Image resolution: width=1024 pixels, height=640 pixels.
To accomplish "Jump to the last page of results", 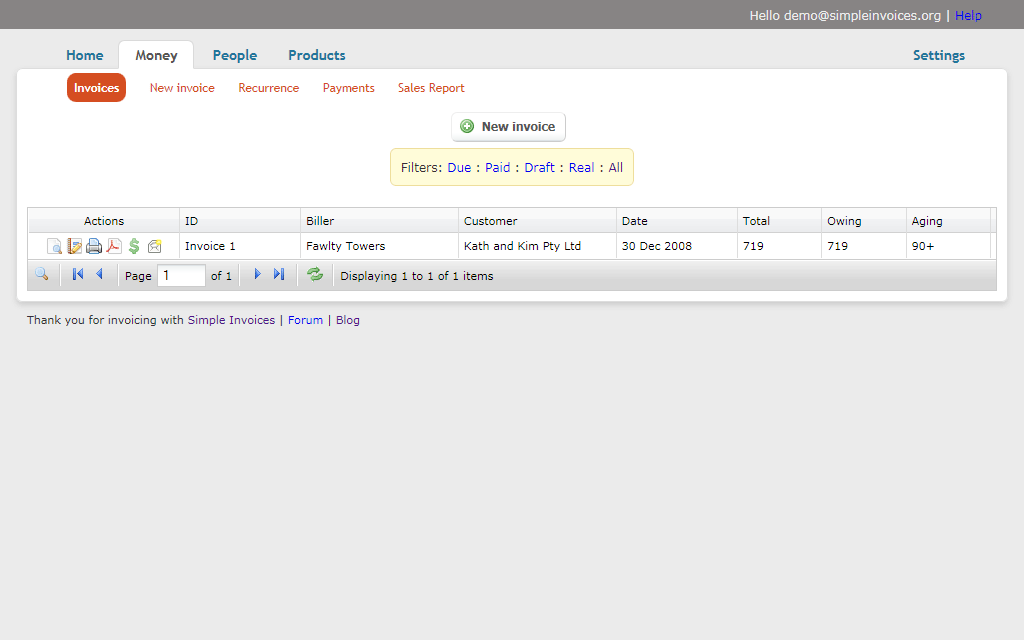I will click(x=279, y=275).
